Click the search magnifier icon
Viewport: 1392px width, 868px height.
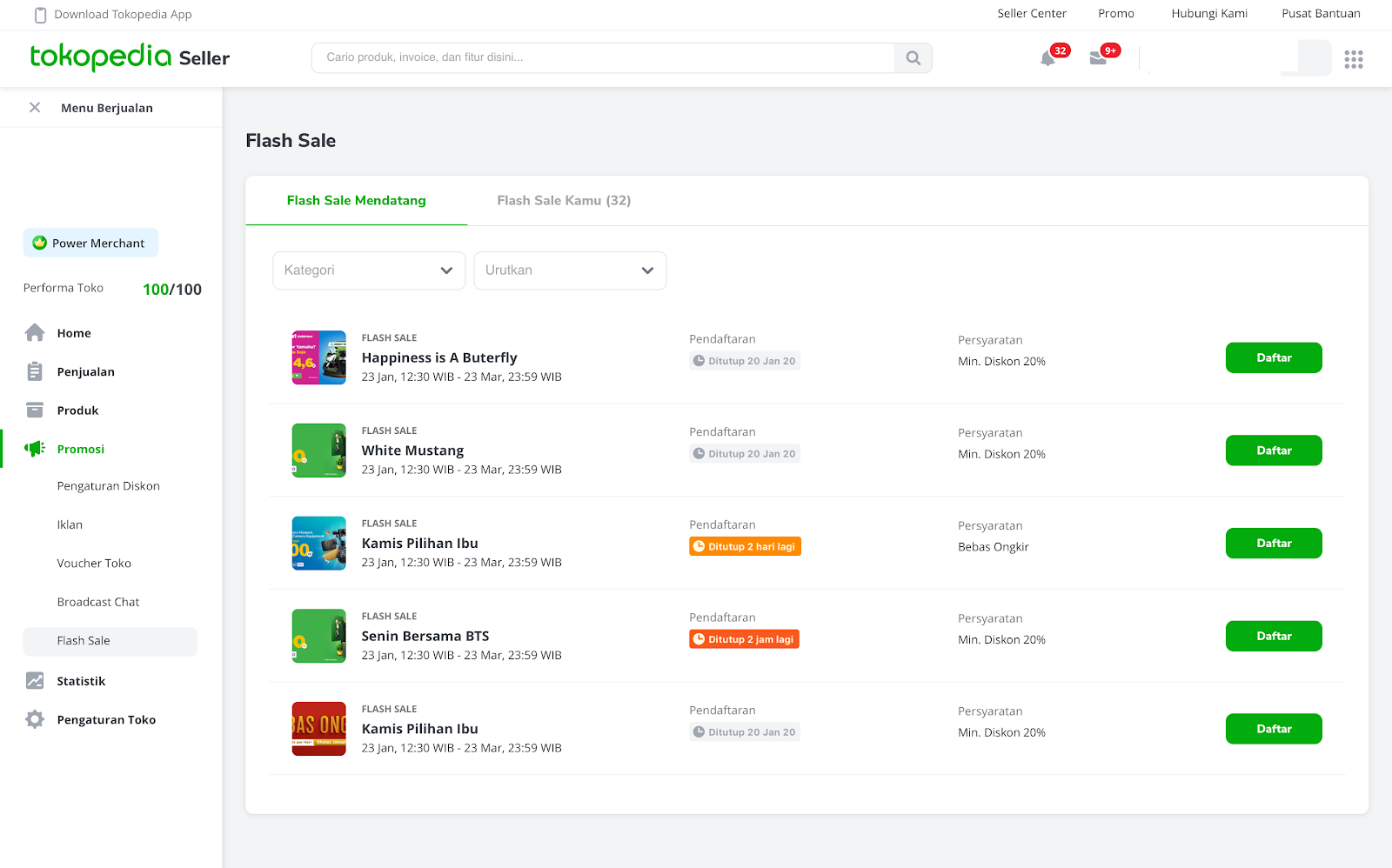pos(913,58)
